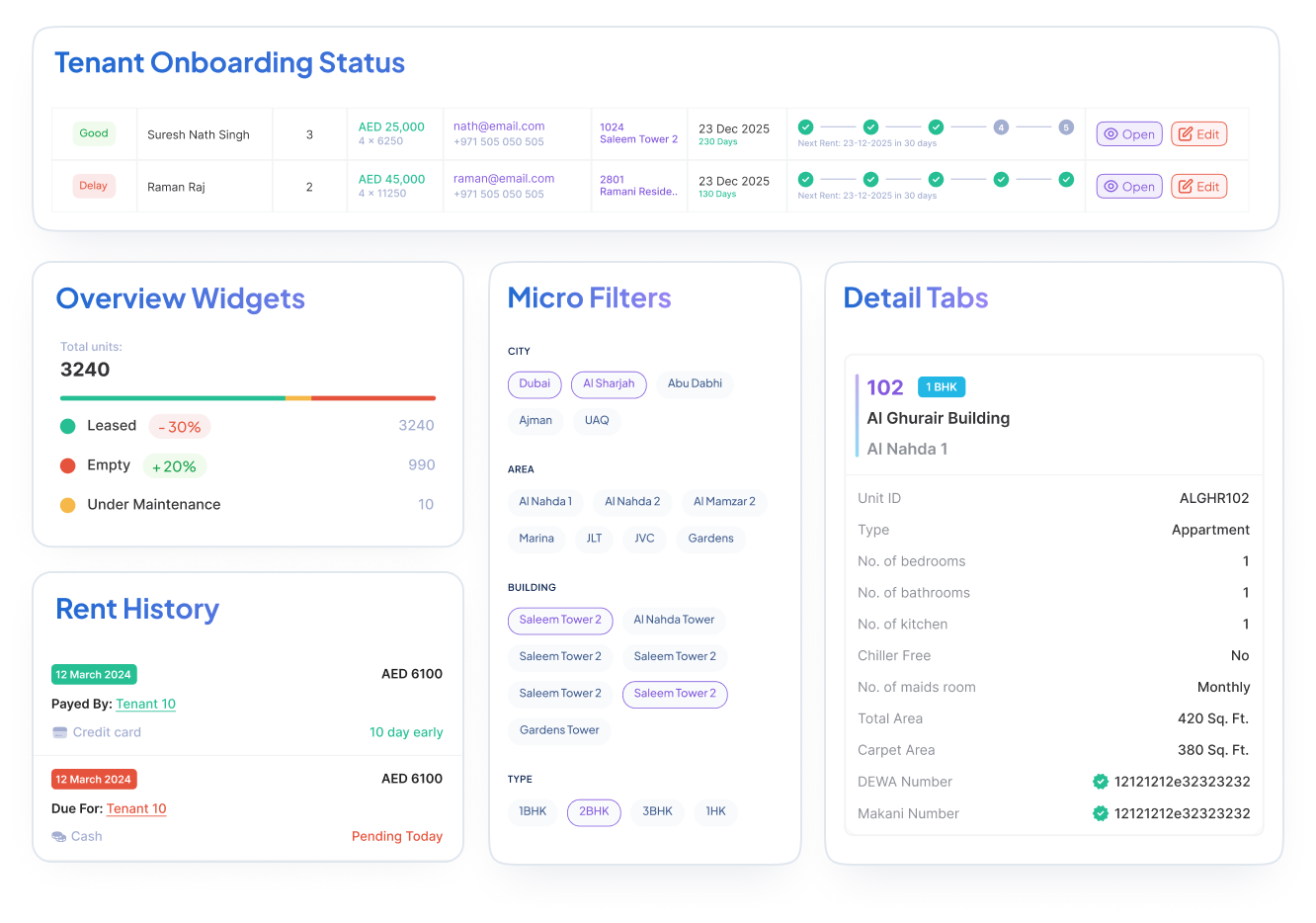Click the 1 BHK badge beside unit 102
This screenshot has height=923, width=1316.
tap(941, 387)
